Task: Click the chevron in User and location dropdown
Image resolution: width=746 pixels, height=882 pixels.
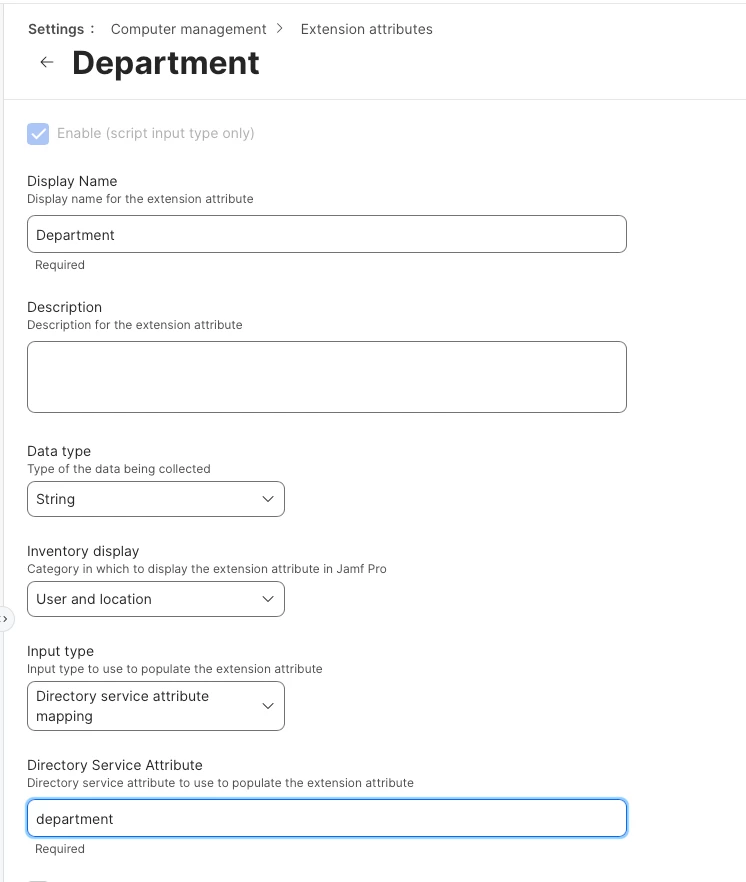Action: click(x=268, y=599)
